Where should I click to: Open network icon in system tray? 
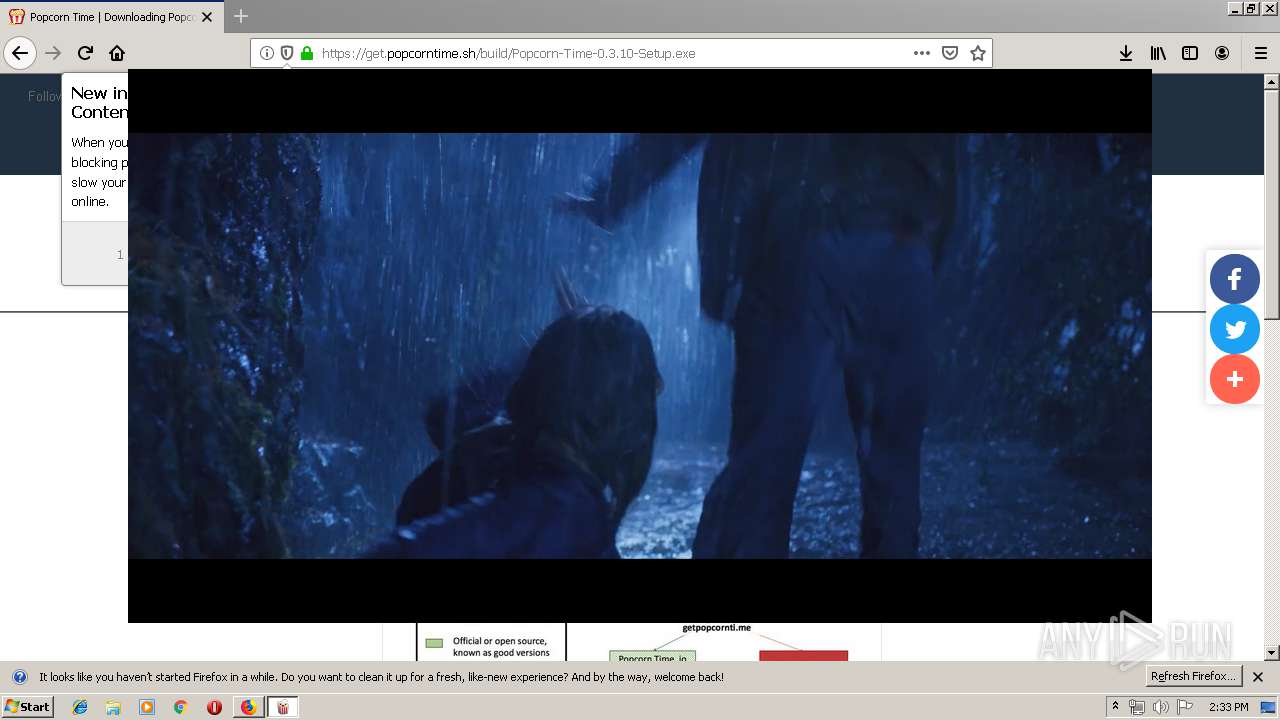tap(1137, 707)
